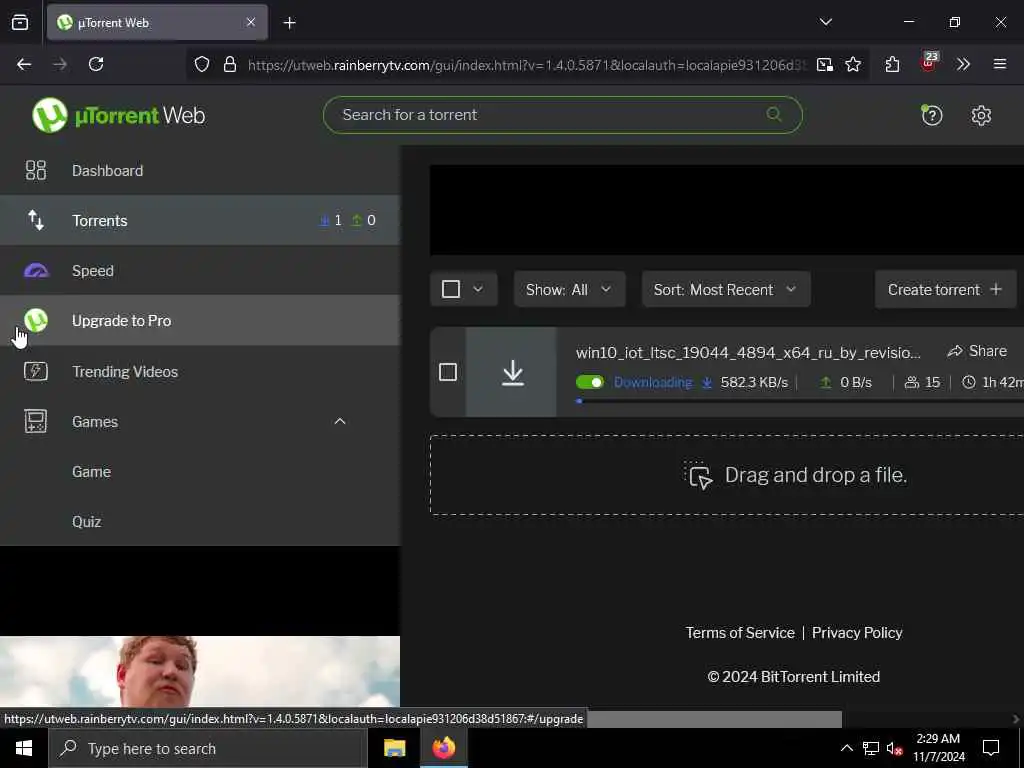Toggle the green download switch off for the torrent
This screenshot has height=768, width=1024.
(x=590, y=382)
